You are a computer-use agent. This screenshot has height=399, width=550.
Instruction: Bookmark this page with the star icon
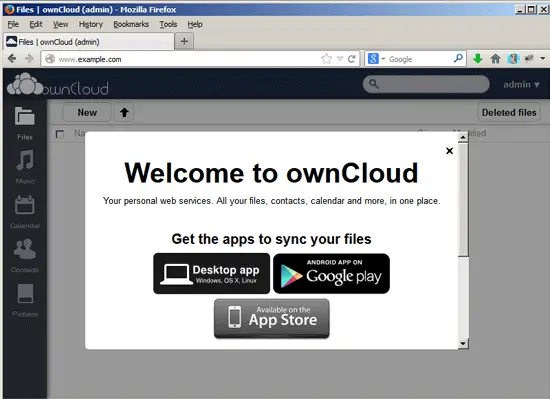point(326,59)
